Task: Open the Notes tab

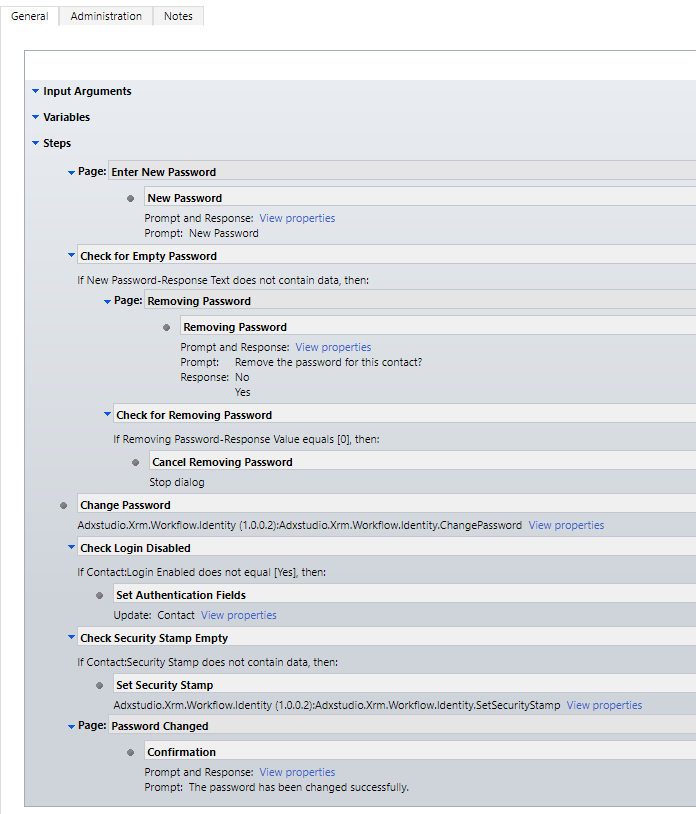Action: pos(178,16)
